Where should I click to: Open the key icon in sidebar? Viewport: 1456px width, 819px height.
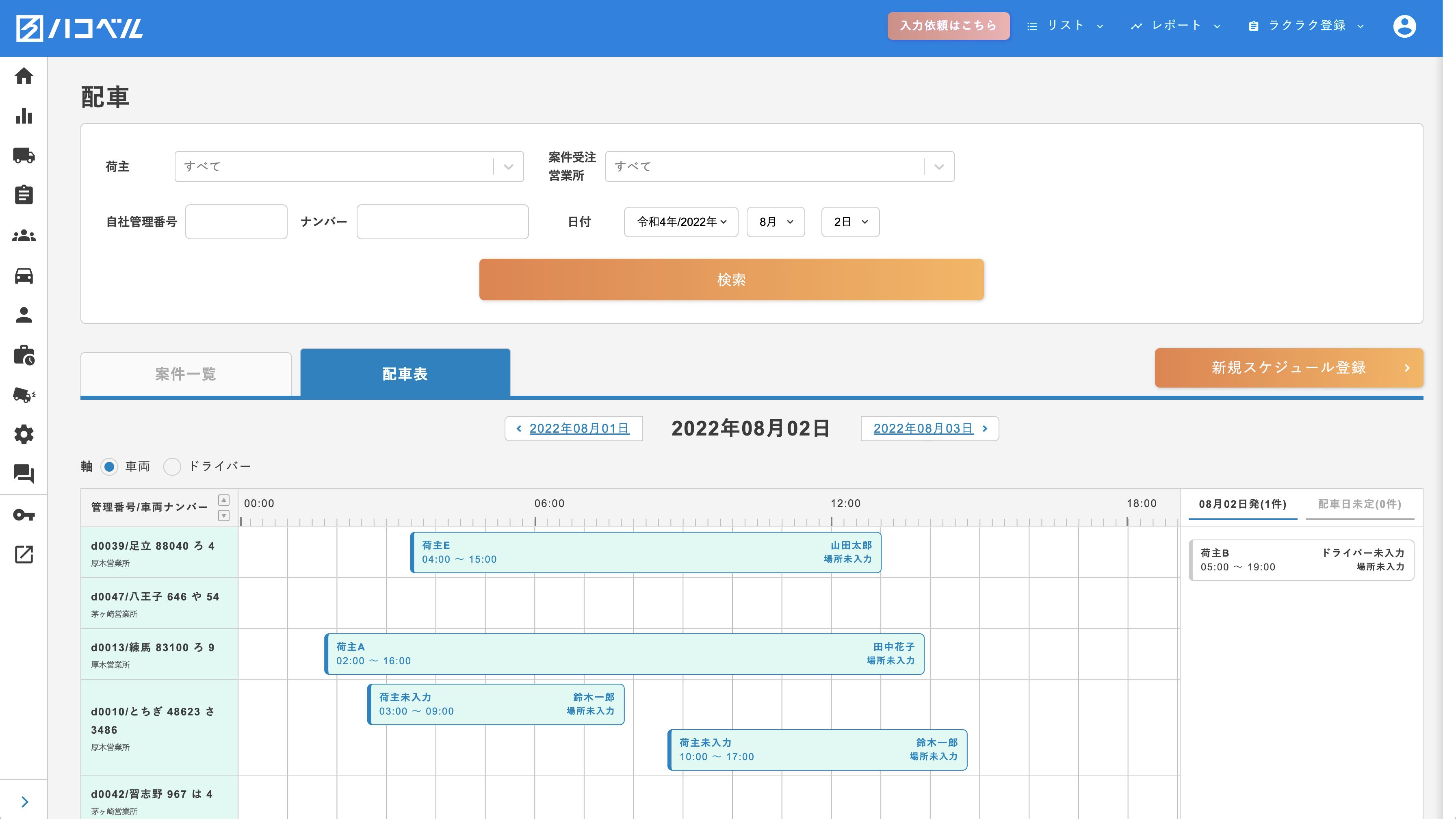[24, 515]
